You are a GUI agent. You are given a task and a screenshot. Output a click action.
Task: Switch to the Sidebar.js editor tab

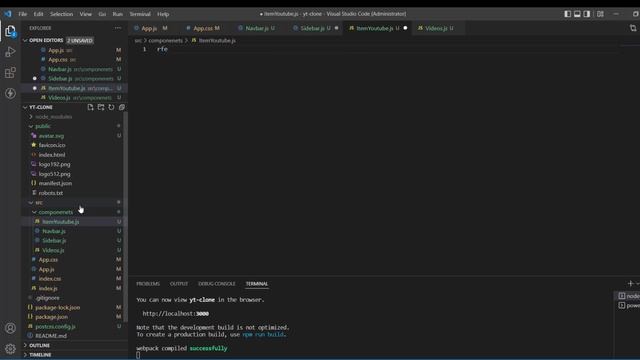[312, 28]
